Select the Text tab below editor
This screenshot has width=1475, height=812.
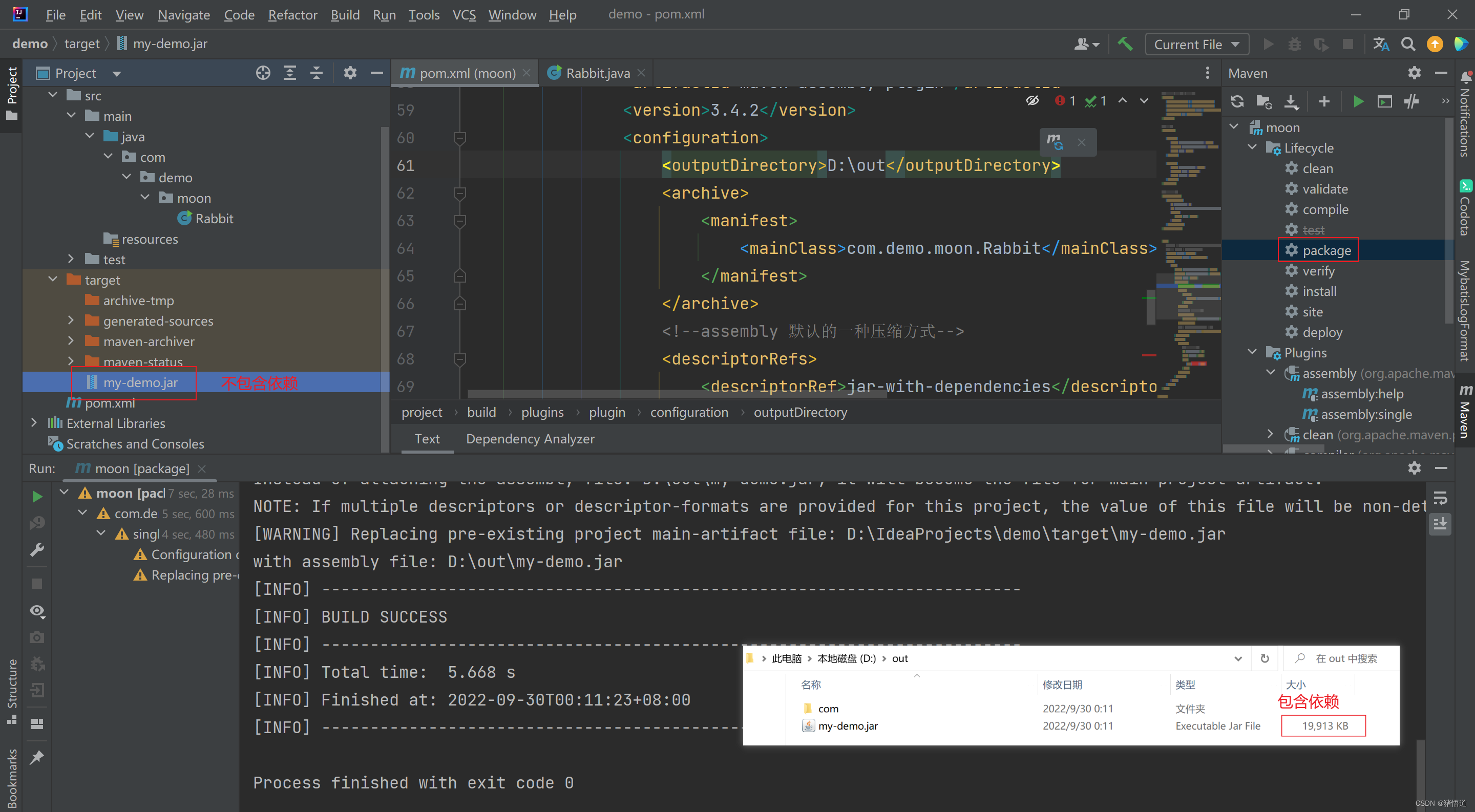427,439
